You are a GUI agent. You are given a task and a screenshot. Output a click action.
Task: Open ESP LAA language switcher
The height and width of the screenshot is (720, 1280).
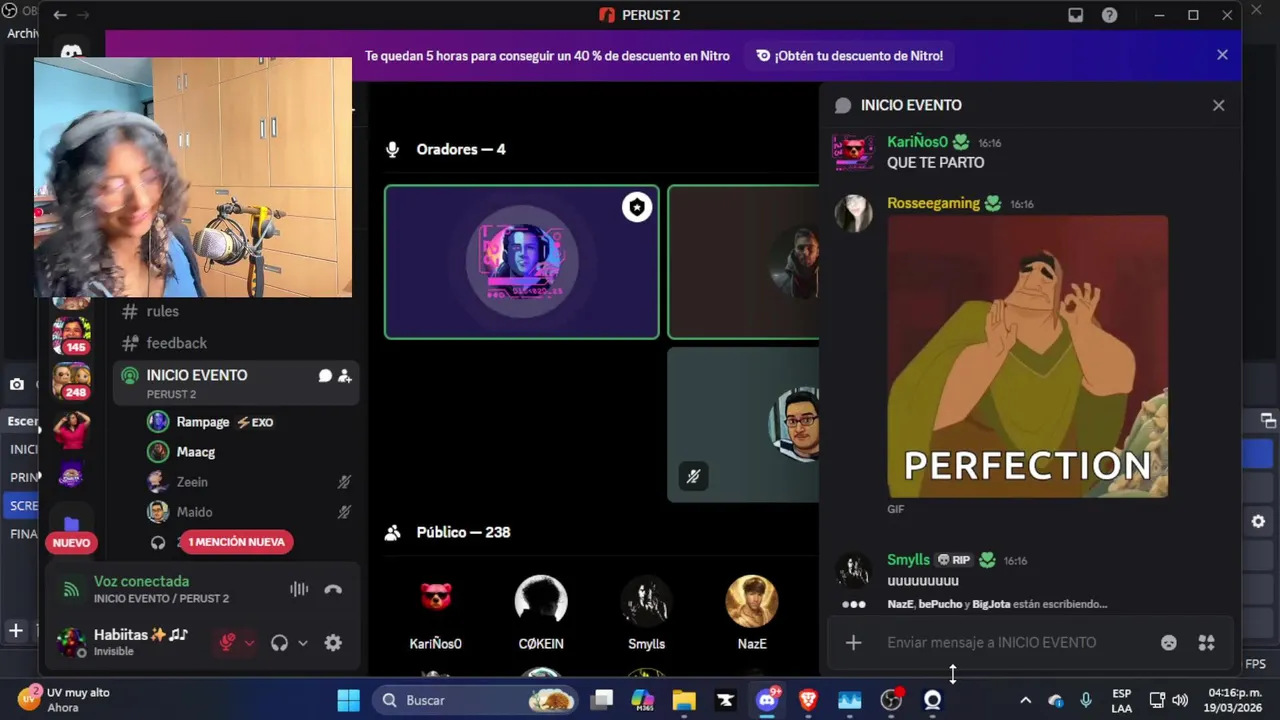coord(1122,700)
